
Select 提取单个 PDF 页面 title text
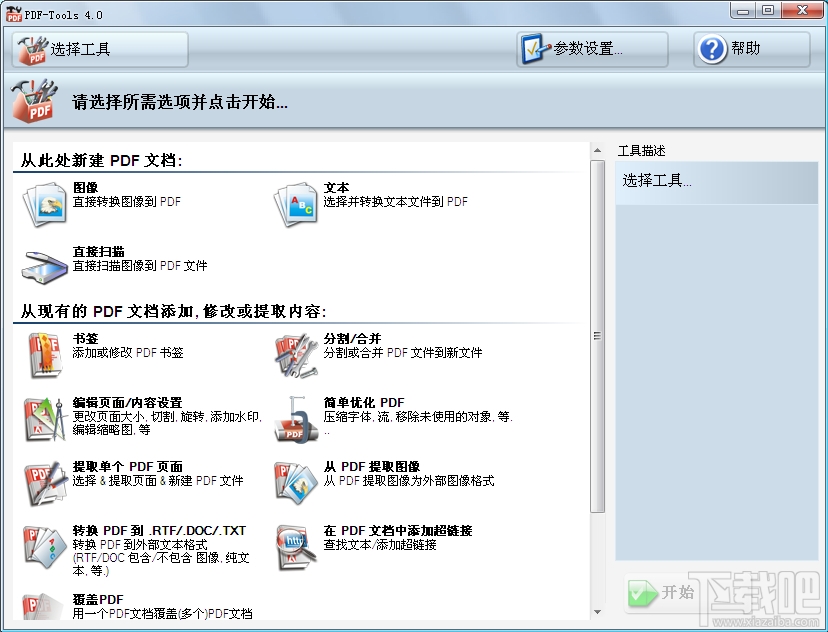[128, 466]
